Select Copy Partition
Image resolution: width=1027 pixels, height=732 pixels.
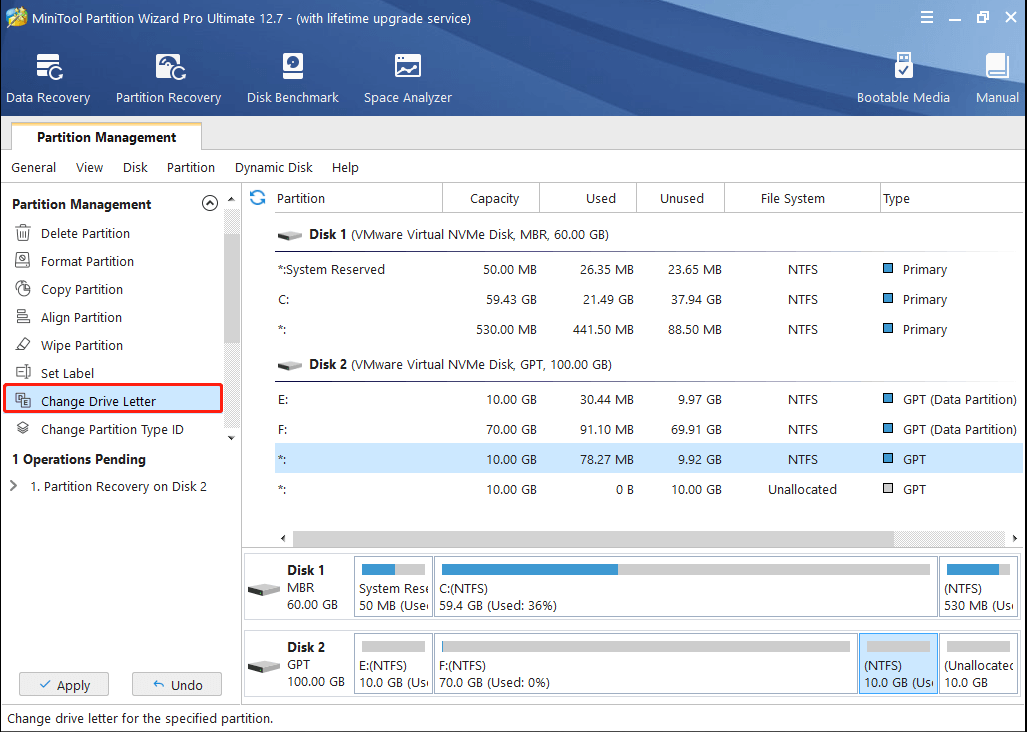(x=82, y=289)
